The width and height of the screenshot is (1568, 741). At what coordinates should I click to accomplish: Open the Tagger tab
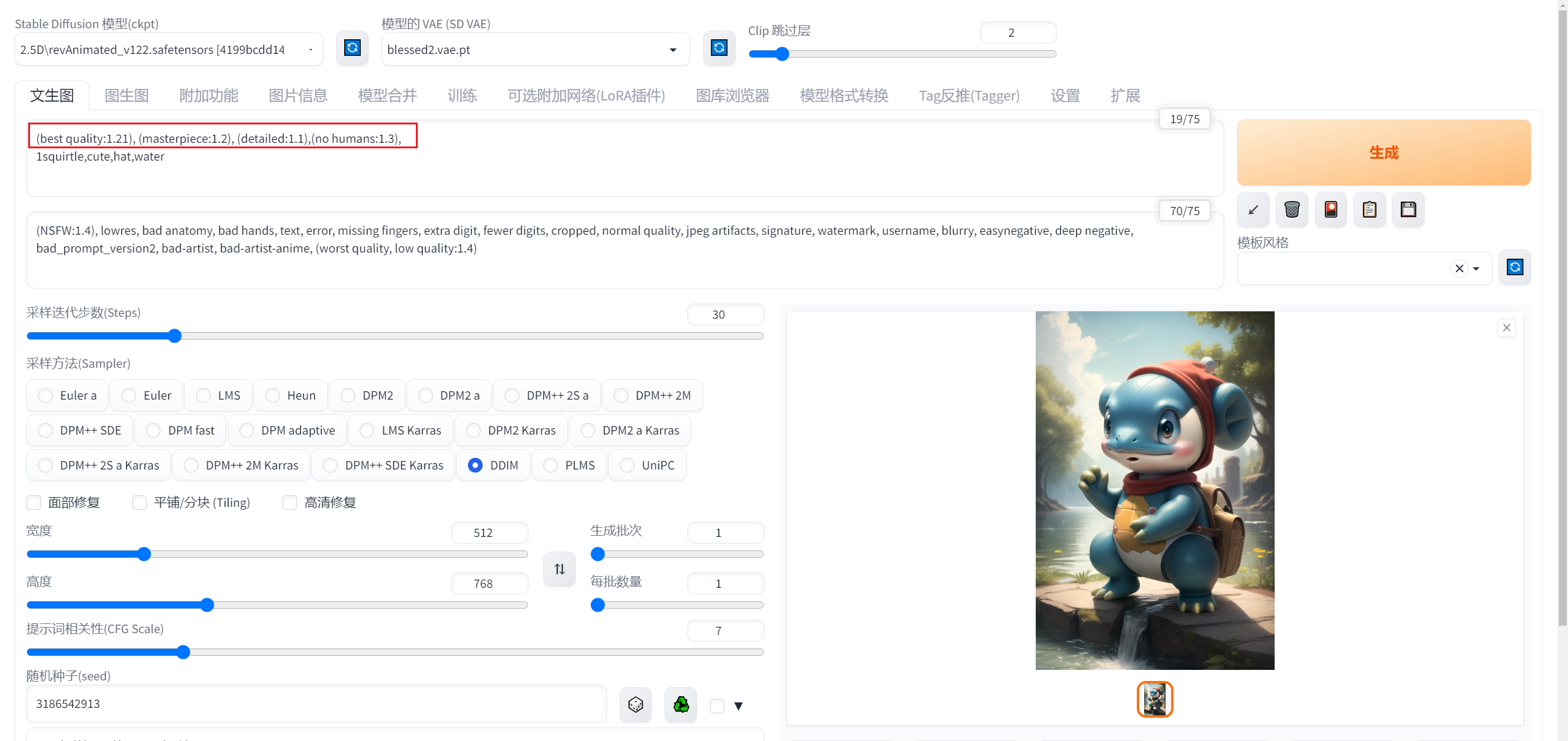[x=970, y=96]
